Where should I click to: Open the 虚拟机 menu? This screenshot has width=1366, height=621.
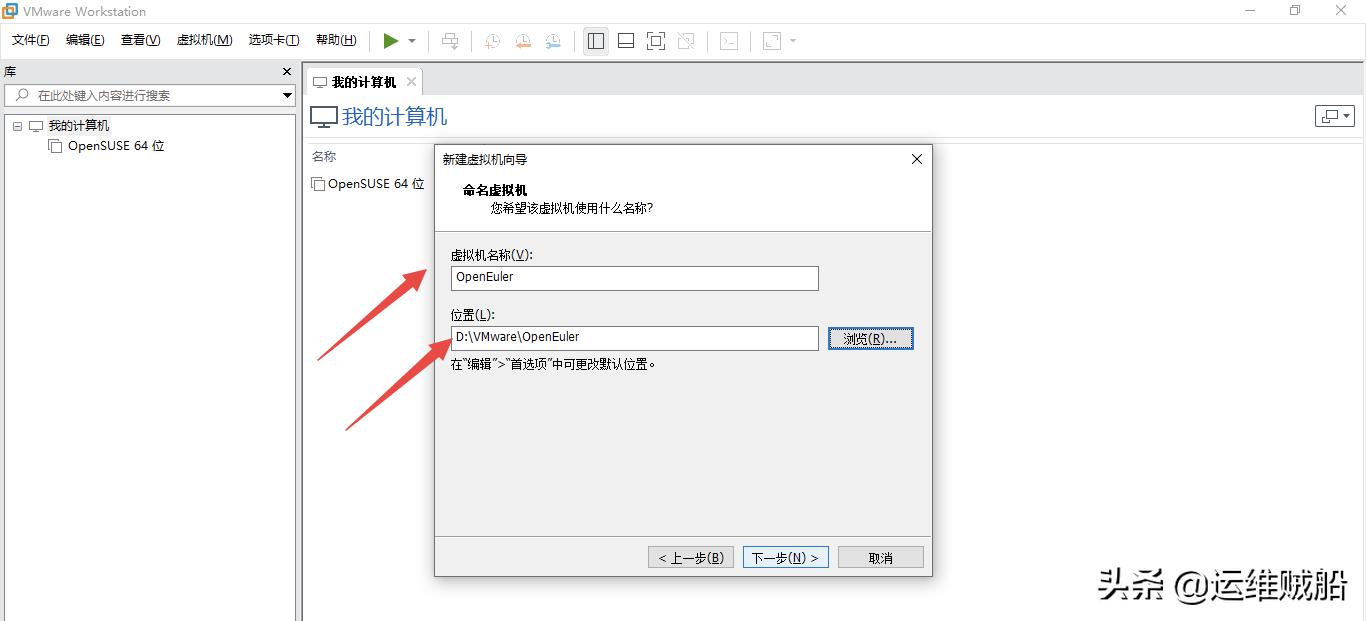click(204, 39)
